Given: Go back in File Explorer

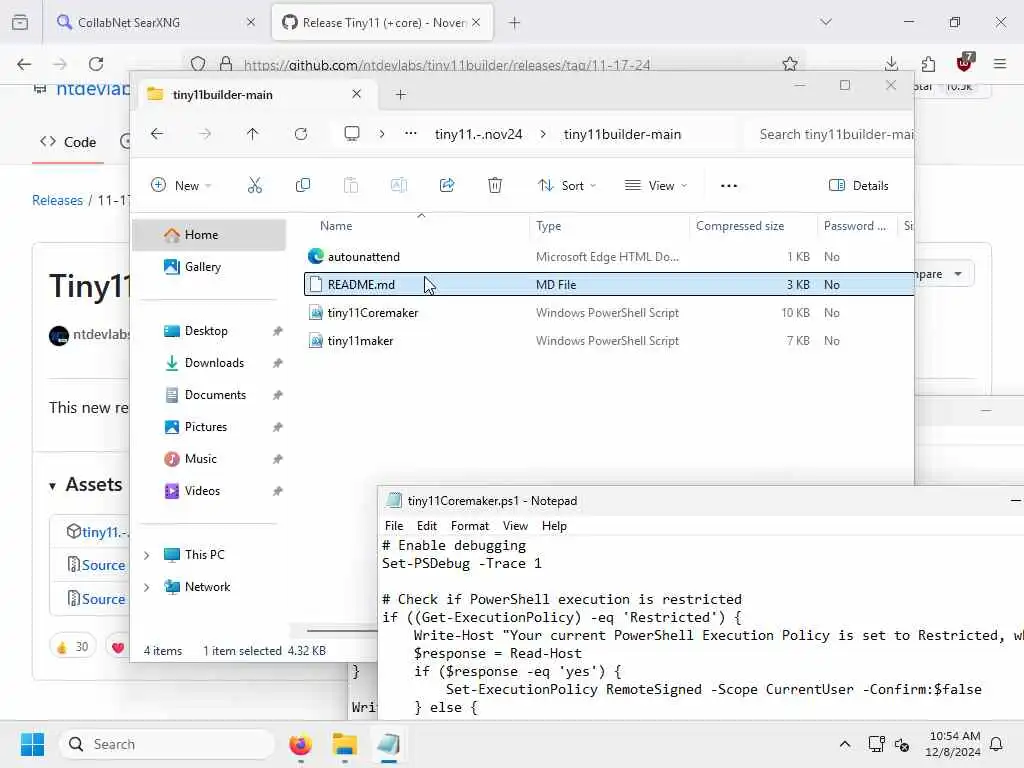Looking at the screenshot, I should coord(157,134).
